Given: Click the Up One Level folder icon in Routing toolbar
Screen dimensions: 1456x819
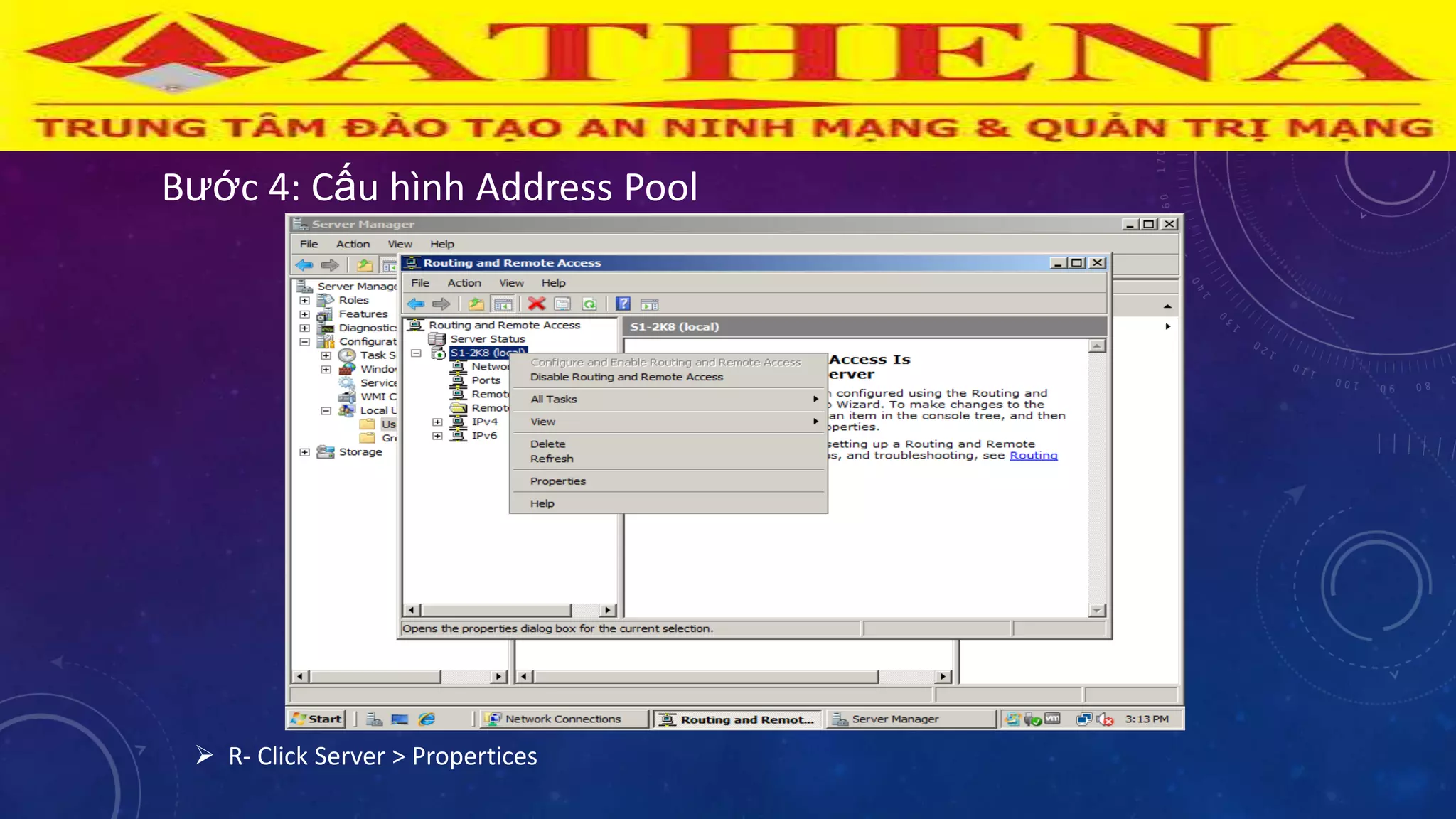Looking at the screenshot, I should [x=476, y=304].
